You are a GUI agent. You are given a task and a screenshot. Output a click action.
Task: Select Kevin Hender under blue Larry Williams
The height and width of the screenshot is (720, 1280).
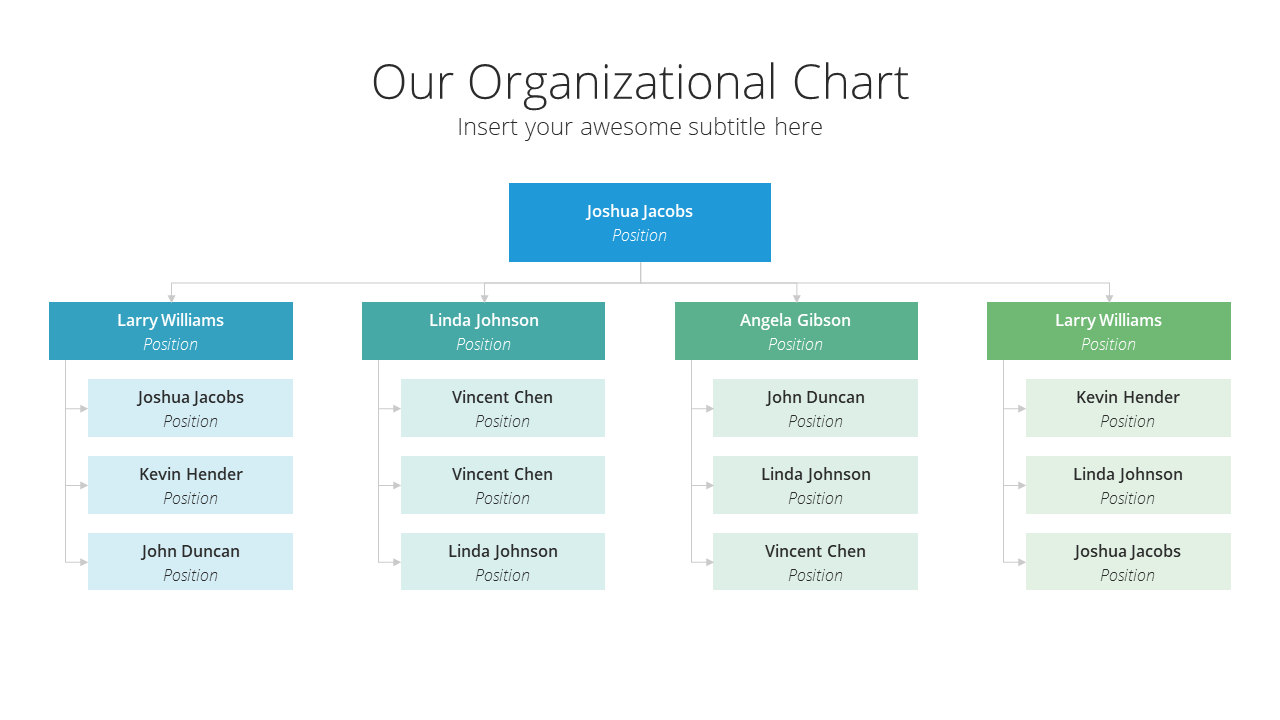pos(190,485)
